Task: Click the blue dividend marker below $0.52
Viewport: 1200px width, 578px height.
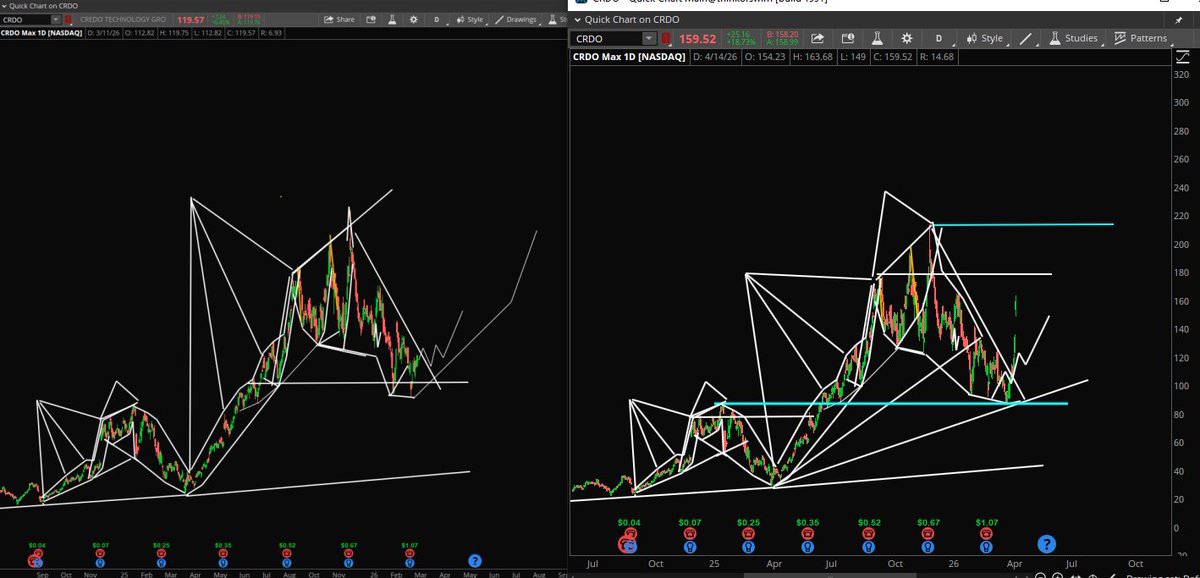Action: [x=868, y=546]
